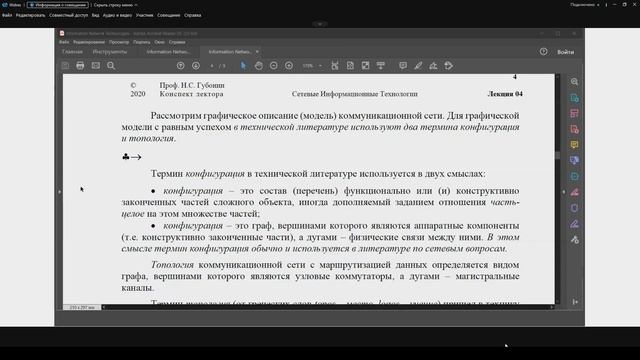Image resolution: width=640 pixels, height=360 pixels.
Task: Zoom out using the minus circle icon
Action: pyautogui.click(x=273, y=66)
